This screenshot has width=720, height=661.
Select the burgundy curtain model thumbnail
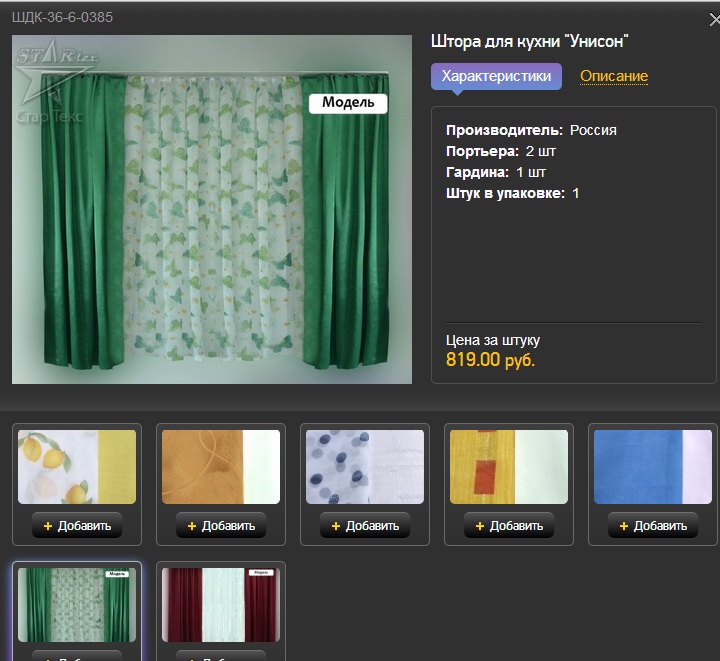click(x=221, y=605)
